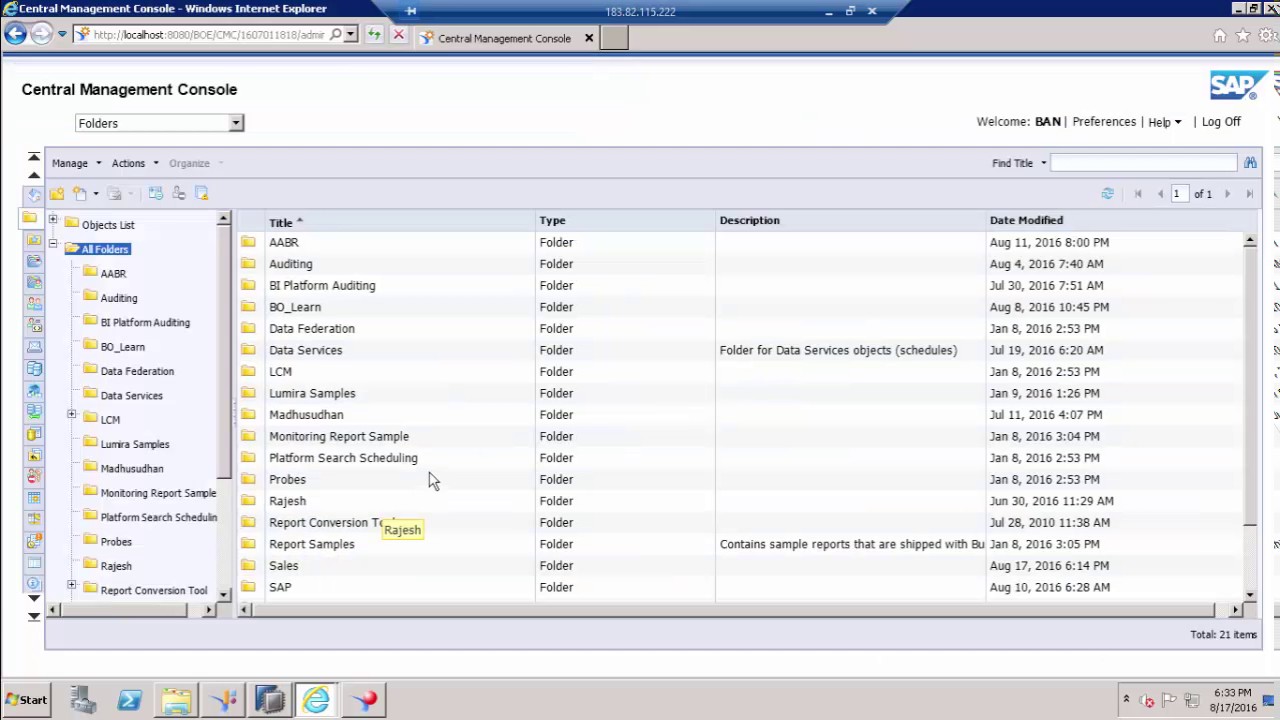Click the new folder toolbar icon
The height and width of the screenshot is (720, 1280).
coord(57,193)
